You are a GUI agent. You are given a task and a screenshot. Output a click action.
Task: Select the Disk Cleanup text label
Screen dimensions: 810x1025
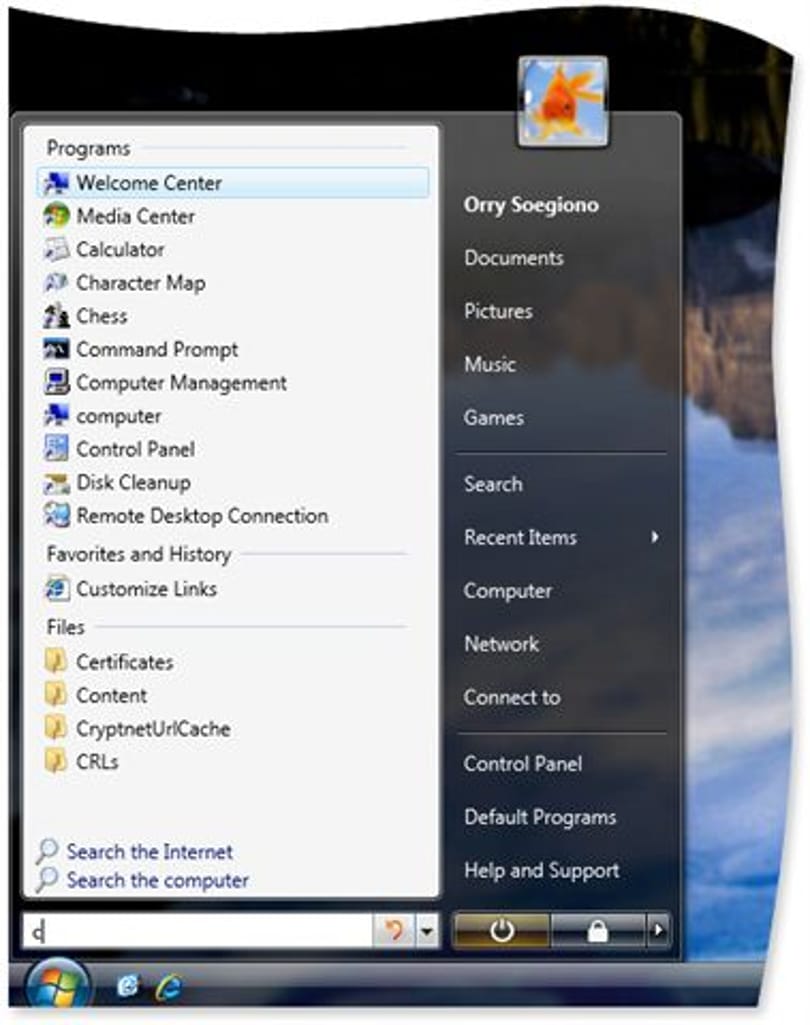pos(133,483)
